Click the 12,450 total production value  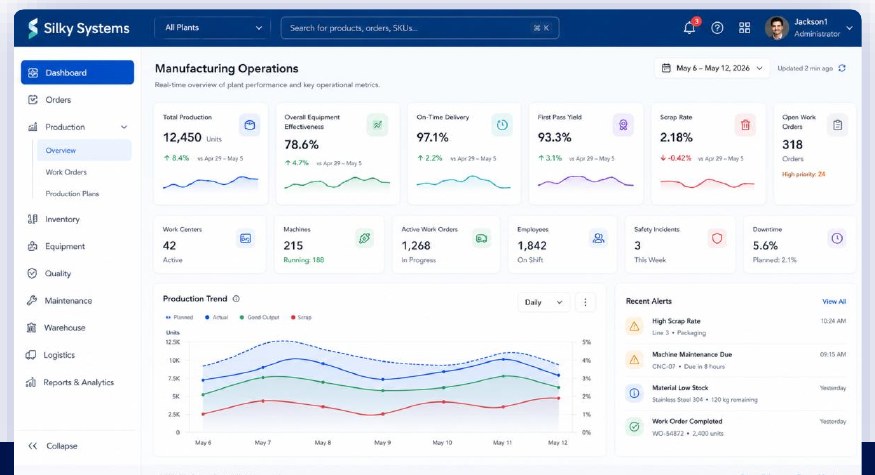click(182, 137)
